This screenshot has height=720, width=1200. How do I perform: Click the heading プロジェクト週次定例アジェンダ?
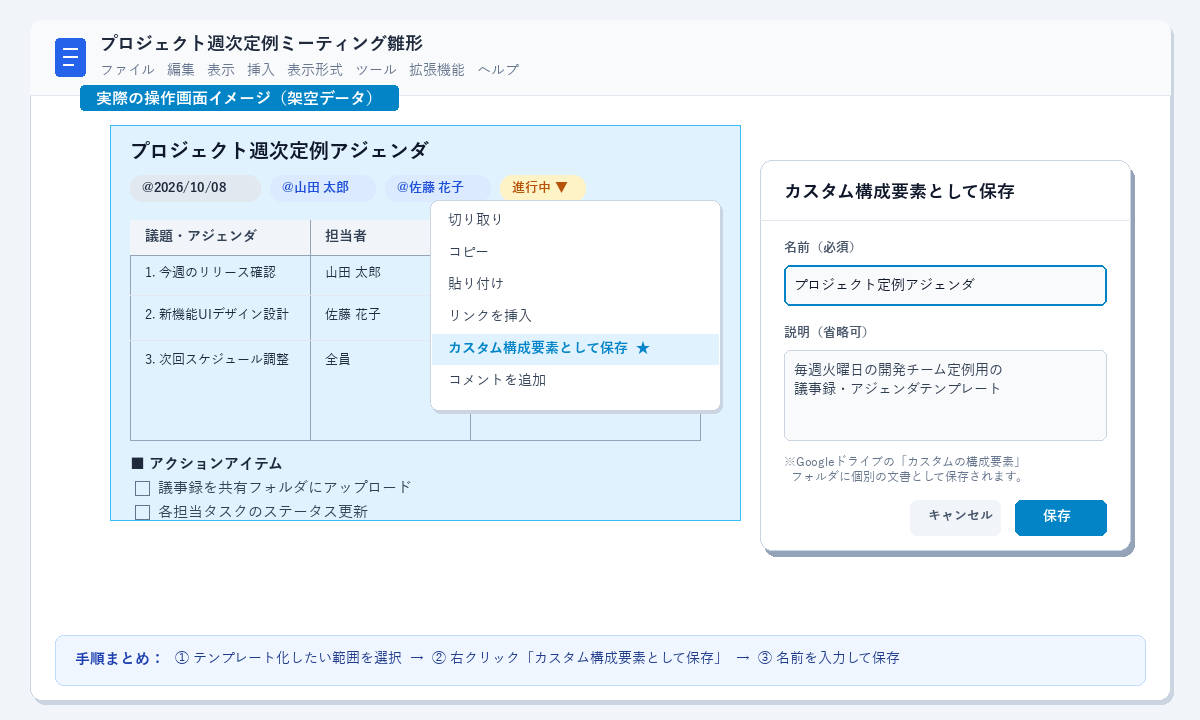pos(279,151)
